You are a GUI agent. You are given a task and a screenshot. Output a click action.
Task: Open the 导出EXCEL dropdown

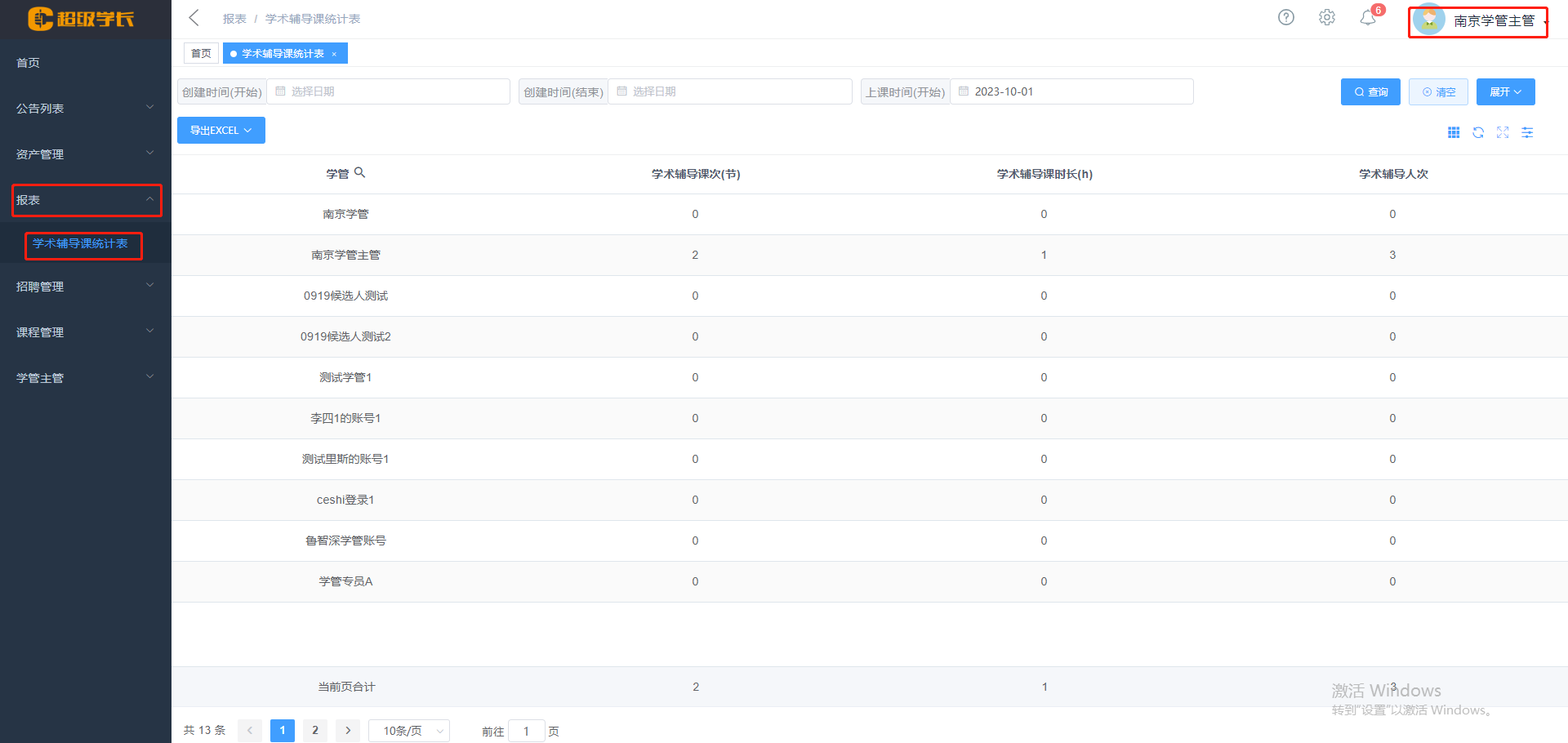[220, 131]
